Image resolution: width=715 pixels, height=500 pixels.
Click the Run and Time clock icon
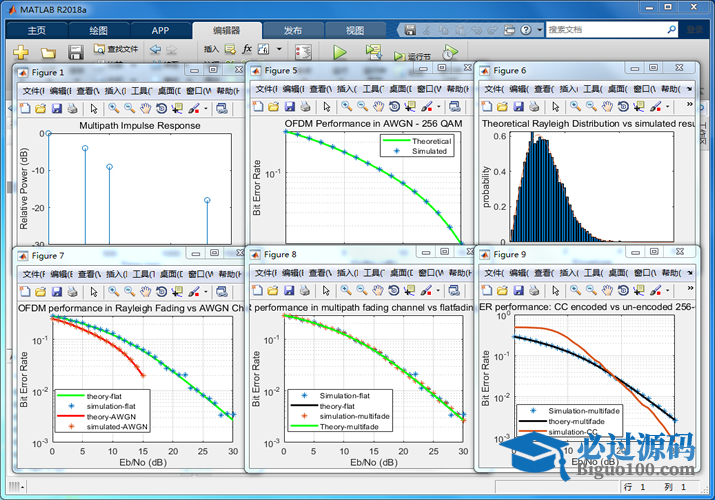(450, 52)
